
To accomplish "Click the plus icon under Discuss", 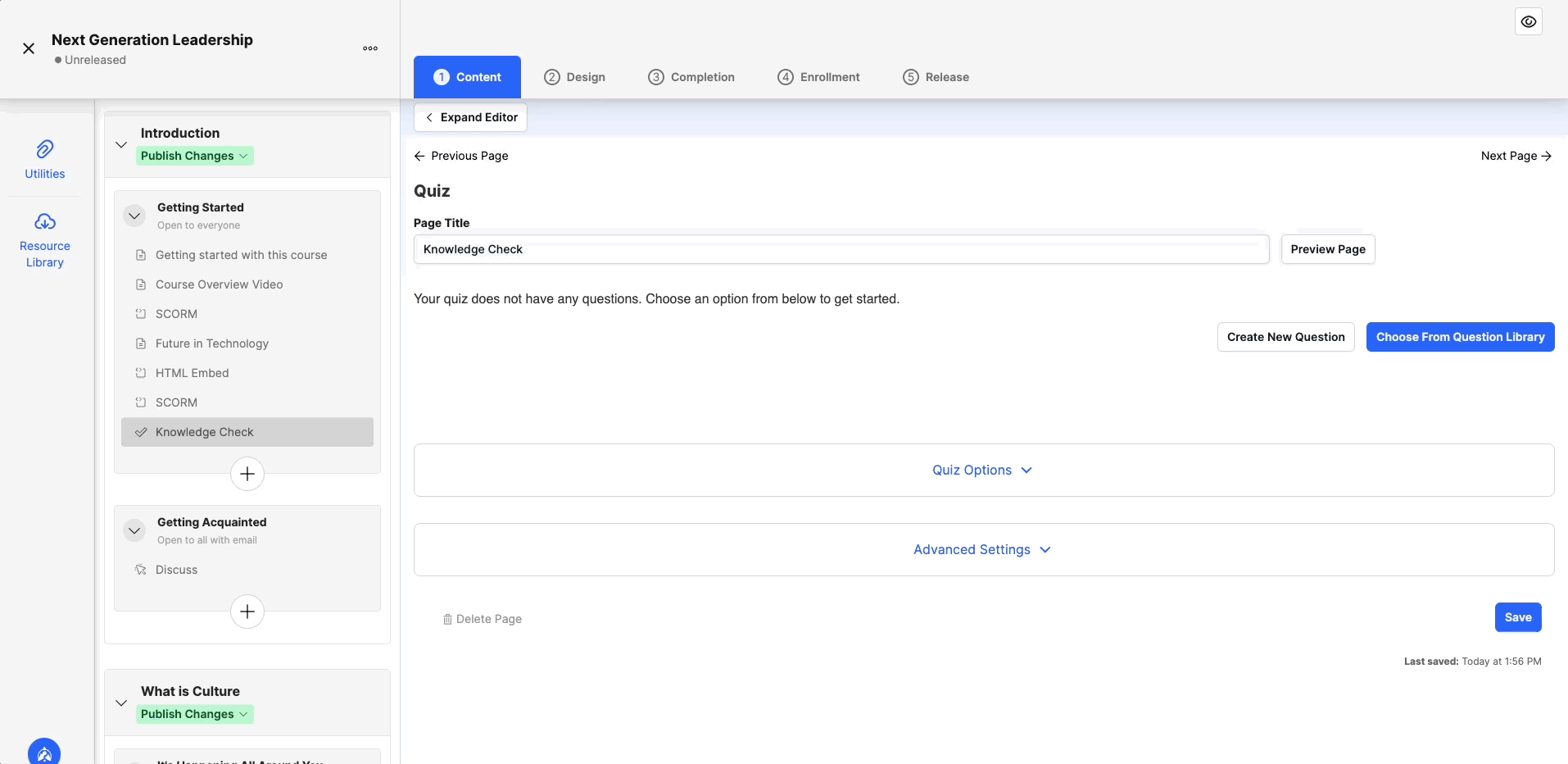I will click(x=247, y=612).
